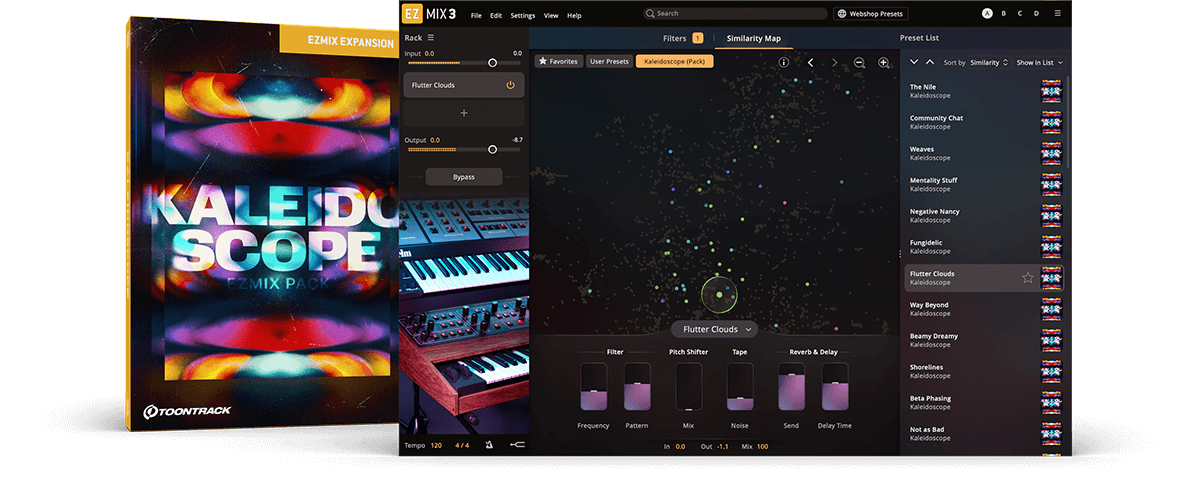Select Community Chat preset
This screenshot has height=488, width=1200.
[x=984, y=123]
